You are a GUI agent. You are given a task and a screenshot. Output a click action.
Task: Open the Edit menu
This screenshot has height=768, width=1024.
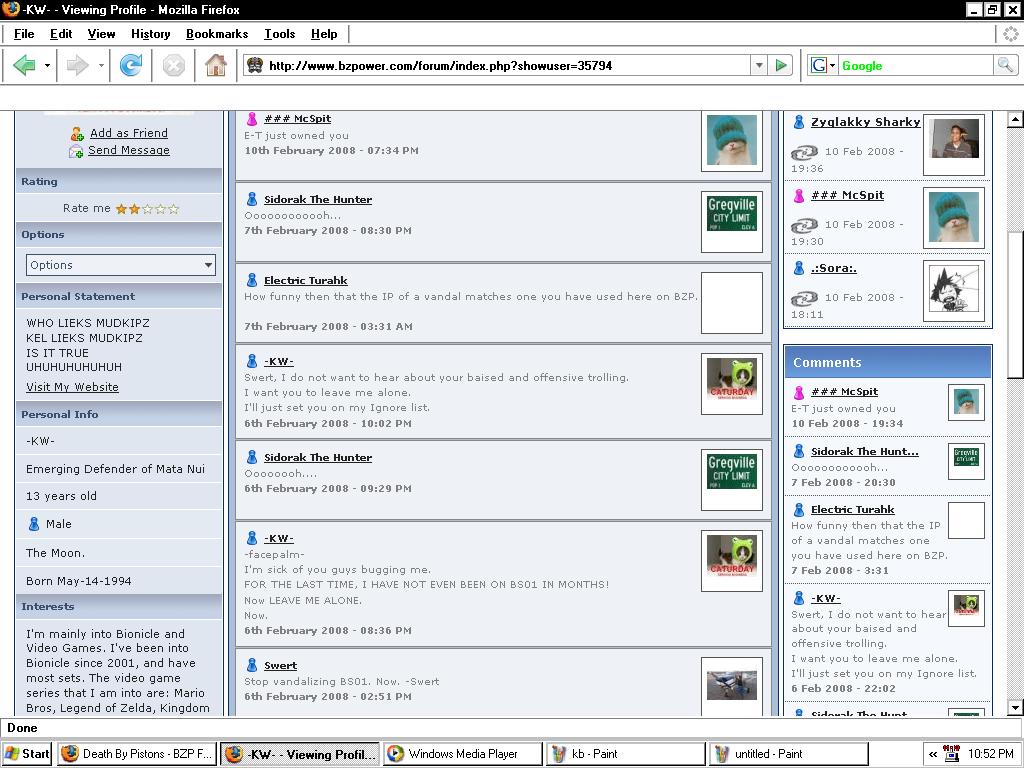coord(61,34)
